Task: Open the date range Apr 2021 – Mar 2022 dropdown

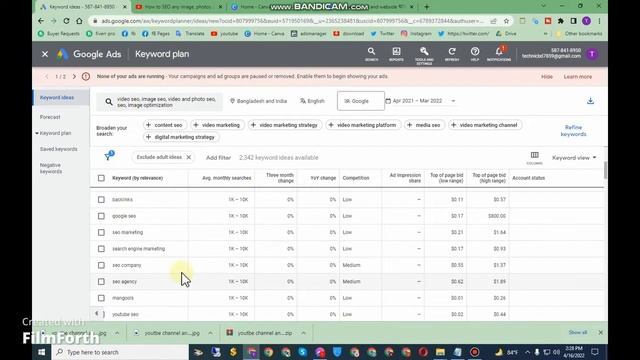Action: pyautogui.click(x=420, y=101)
